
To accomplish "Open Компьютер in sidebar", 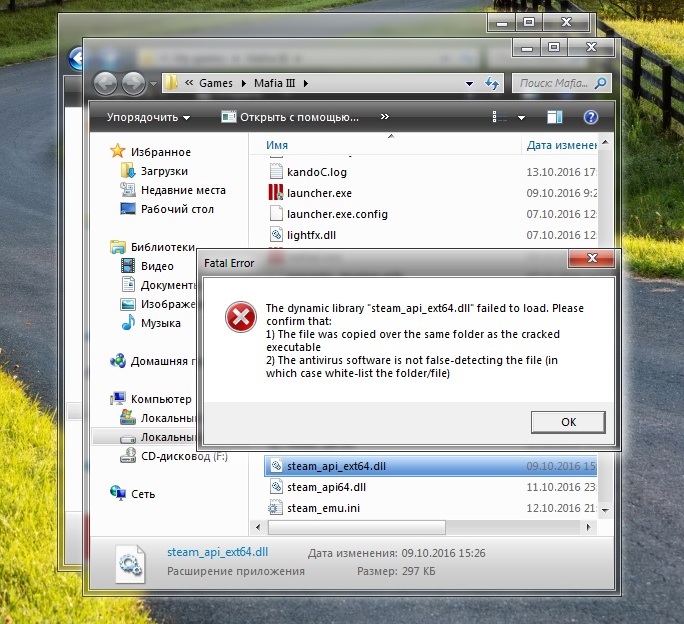I will pos(161,399).
